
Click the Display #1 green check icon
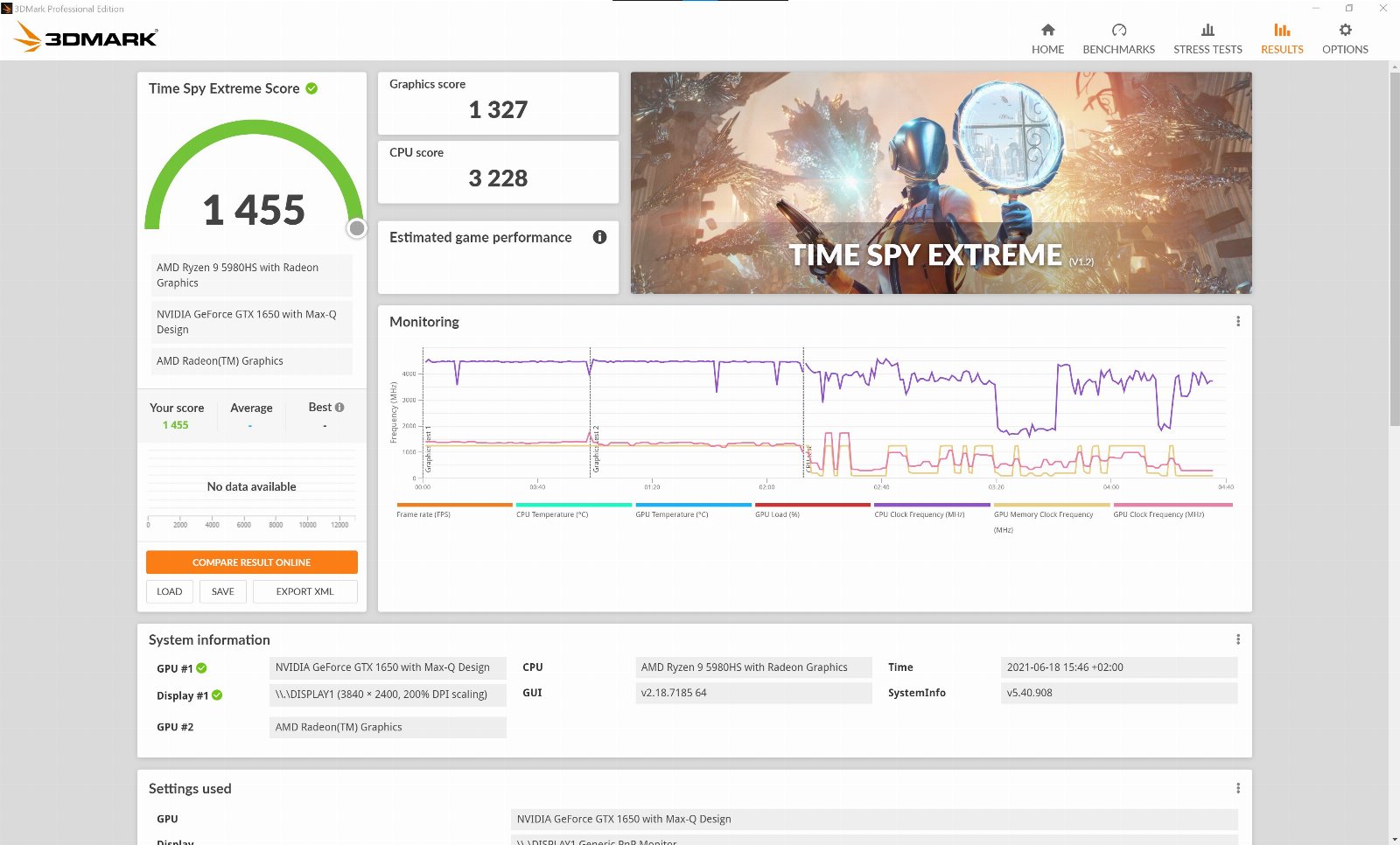pos(217,695)
